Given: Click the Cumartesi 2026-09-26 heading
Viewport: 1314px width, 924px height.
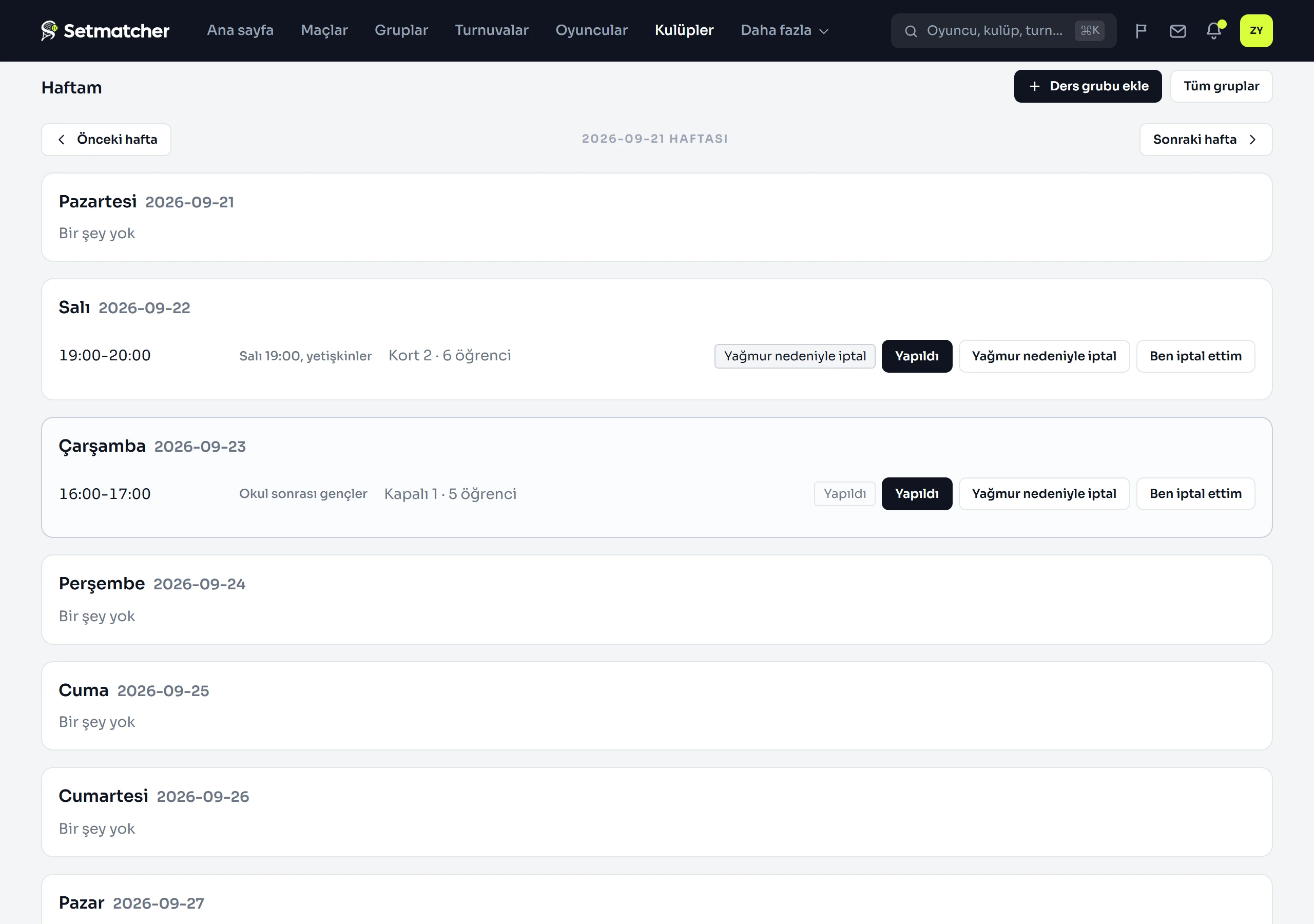Looking at the screenshot, I should (x=154, y=796).
